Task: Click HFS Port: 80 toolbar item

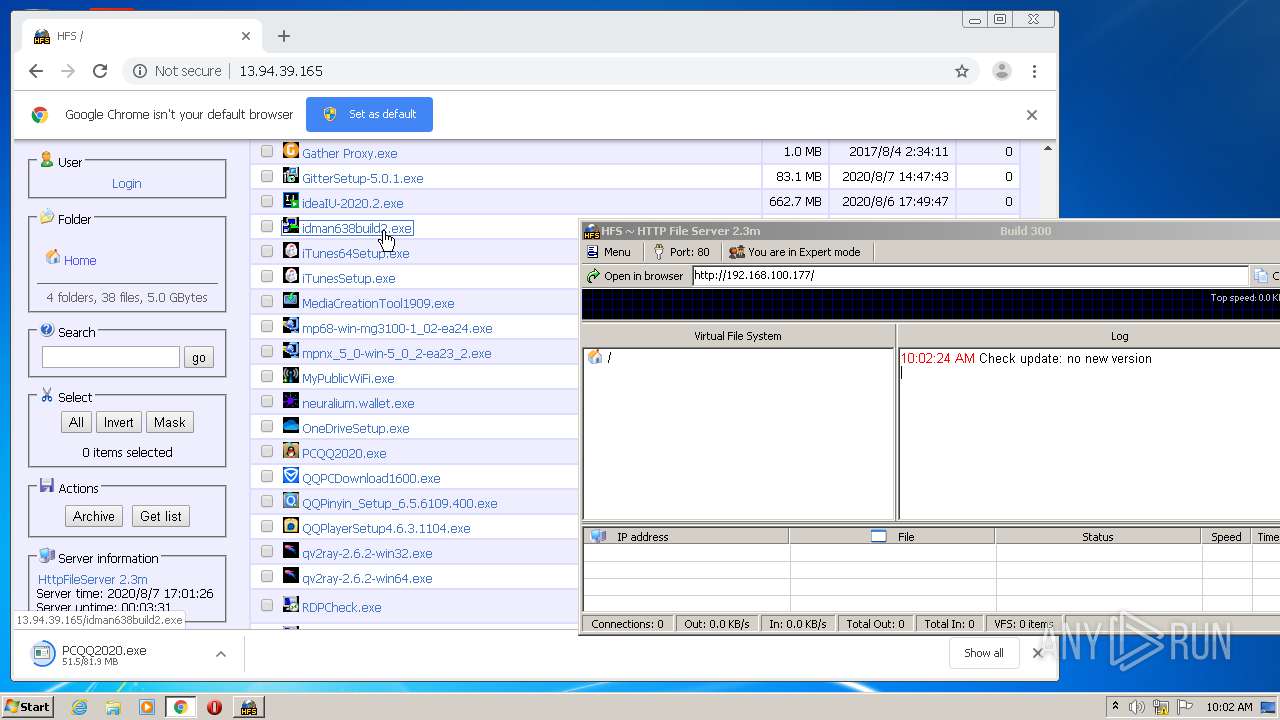Action: pos(681,252)
